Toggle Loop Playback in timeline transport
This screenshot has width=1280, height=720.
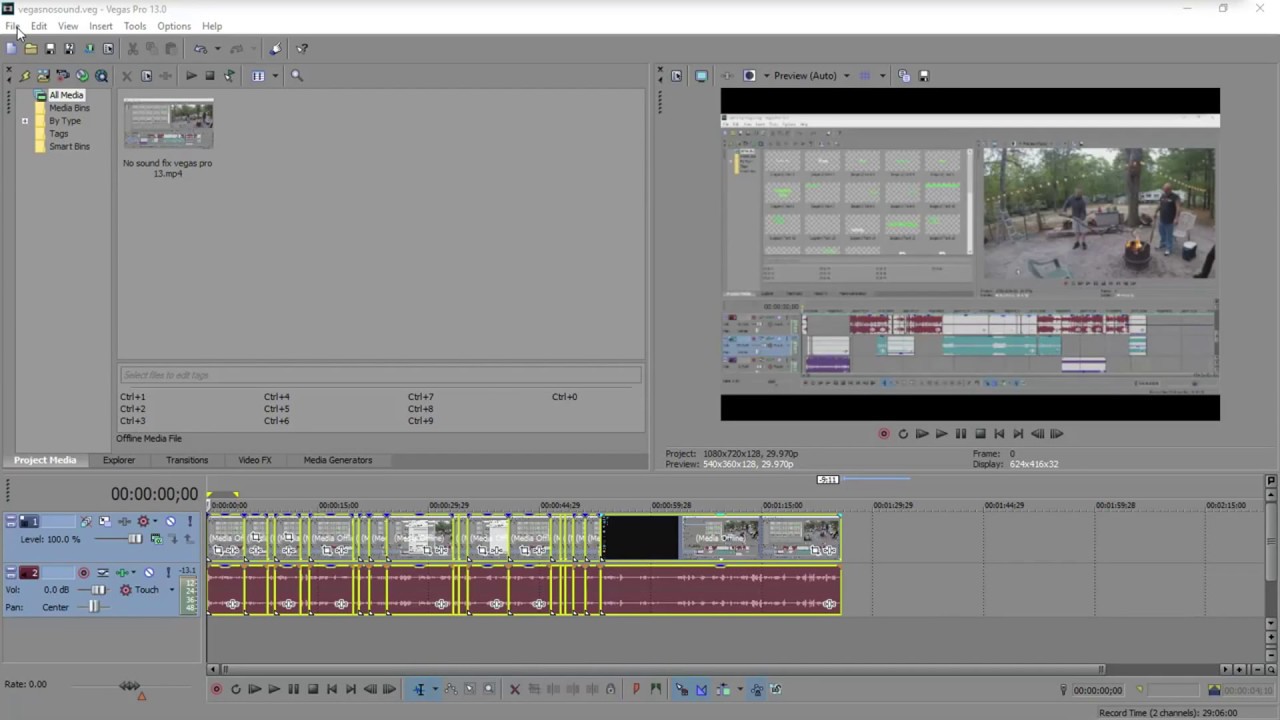pos(236,689)
